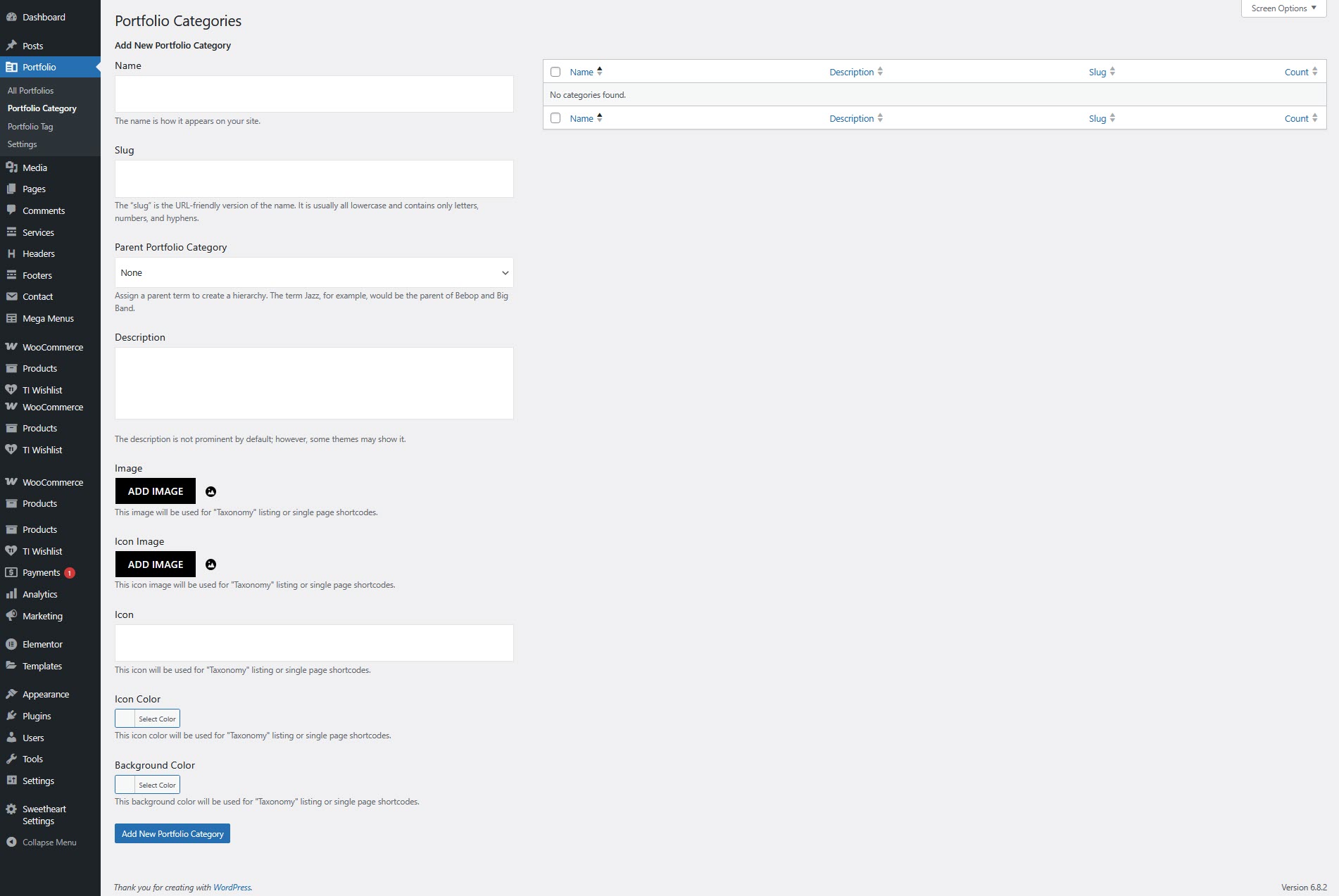Click the Collapse Menu text
The image size is (1339, 896).
point(49,843)
